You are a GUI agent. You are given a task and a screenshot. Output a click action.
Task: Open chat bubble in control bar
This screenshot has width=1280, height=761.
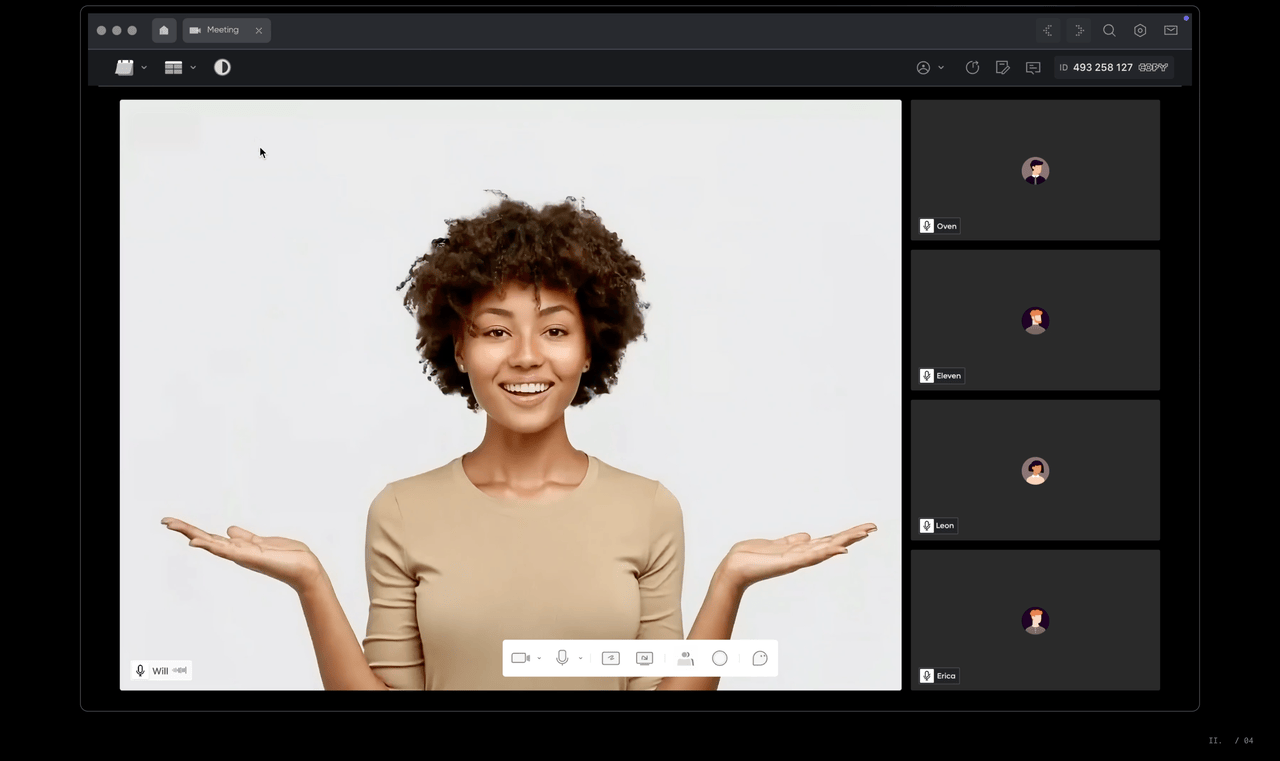click(760, 658)
